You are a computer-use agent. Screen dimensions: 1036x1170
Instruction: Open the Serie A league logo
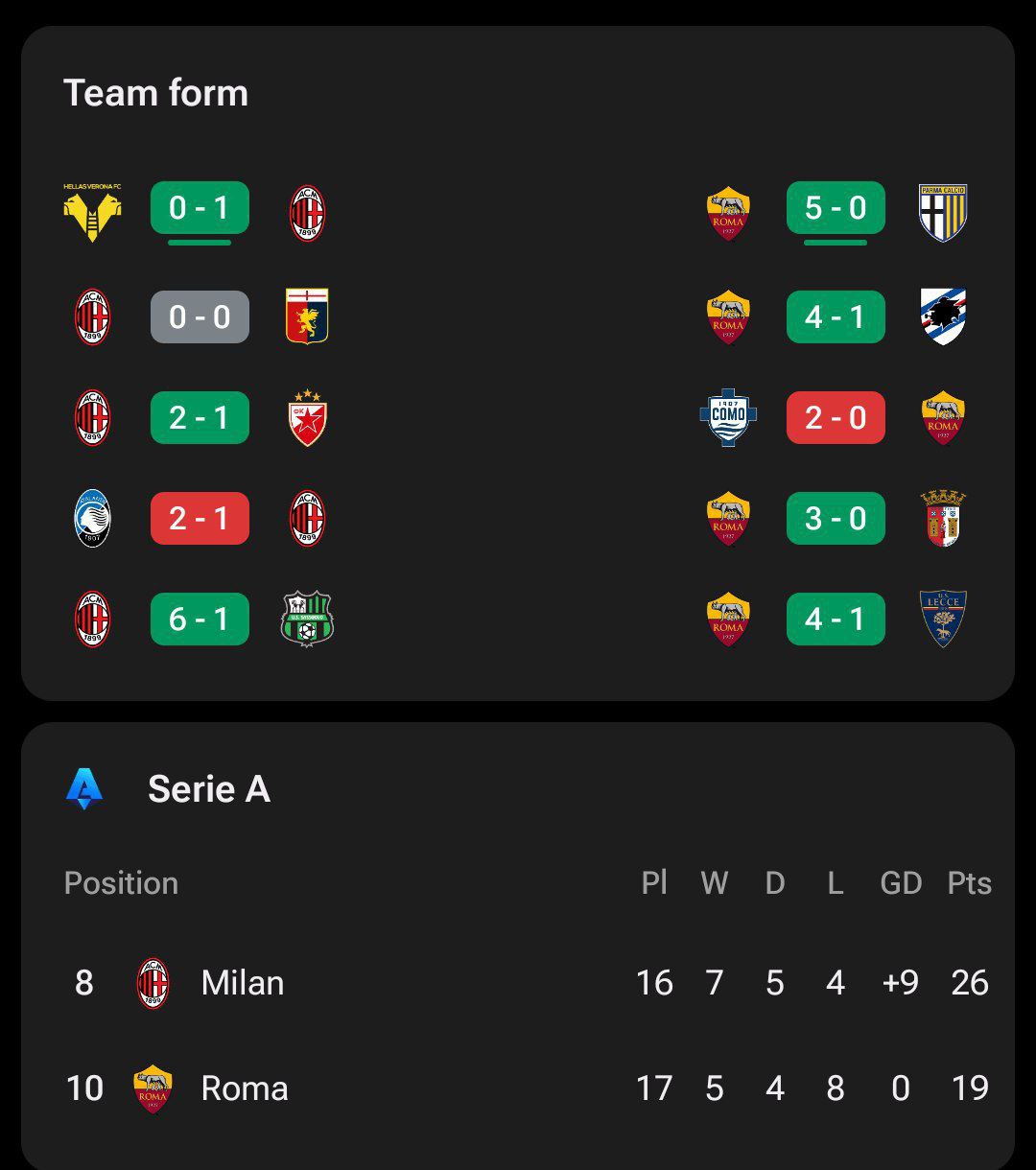(84, 789)
